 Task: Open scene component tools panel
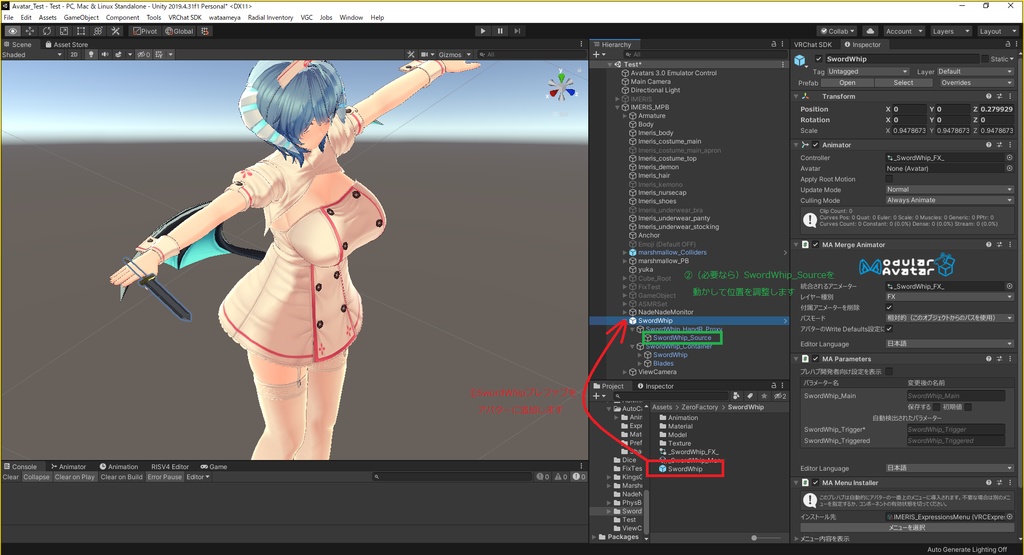point(411,54)
